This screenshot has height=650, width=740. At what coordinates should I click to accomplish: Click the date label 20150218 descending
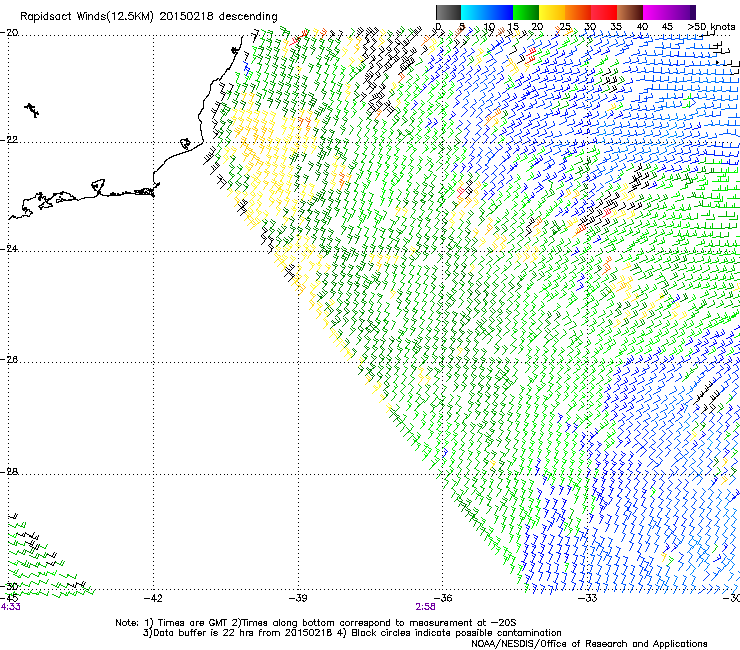pyautogui.click(x=219, y=17)
